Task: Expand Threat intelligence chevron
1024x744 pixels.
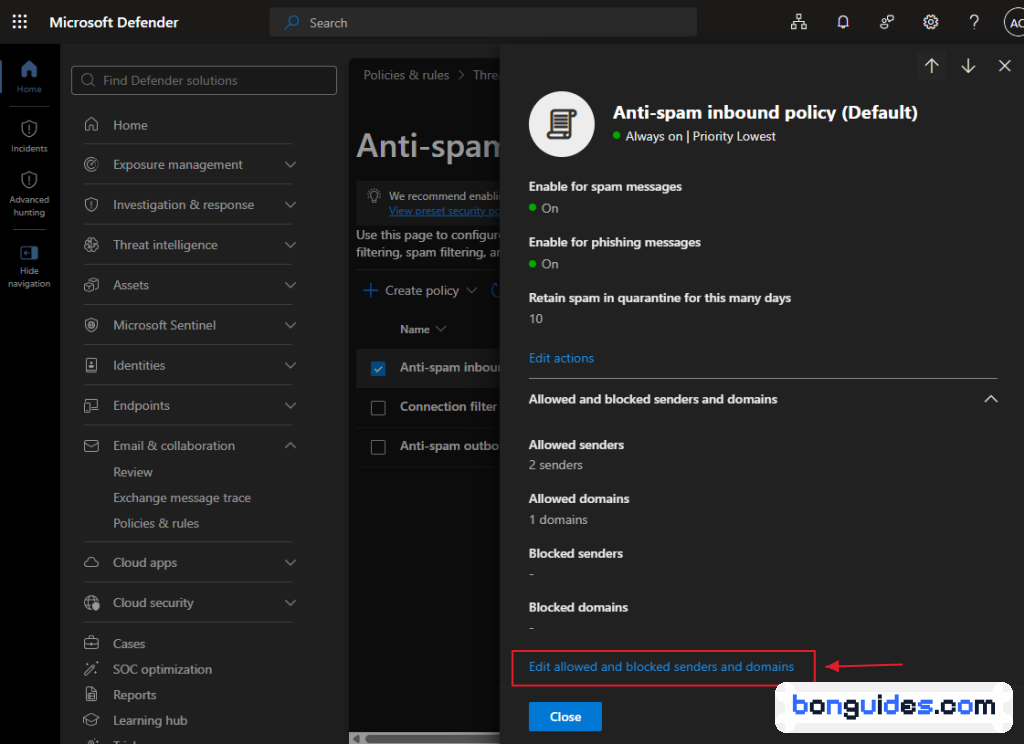Action: pos(291,245)
